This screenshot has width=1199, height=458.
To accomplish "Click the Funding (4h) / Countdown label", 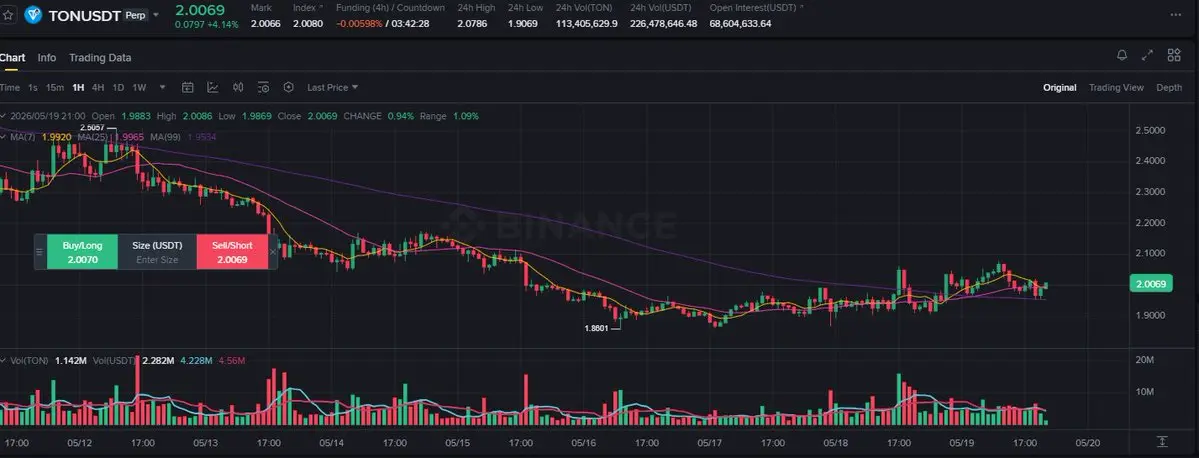I will point(390,8).
